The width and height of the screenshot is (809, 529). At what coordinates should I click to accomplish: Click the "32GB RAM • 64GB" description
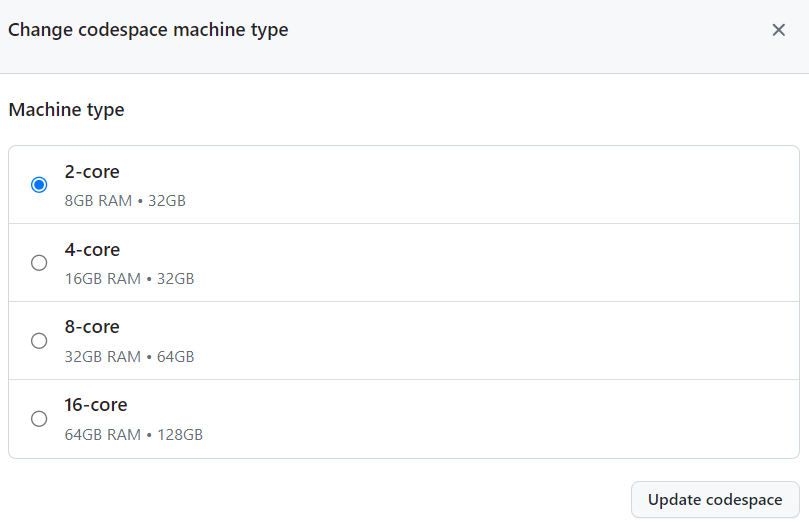[x=129, y=356]
